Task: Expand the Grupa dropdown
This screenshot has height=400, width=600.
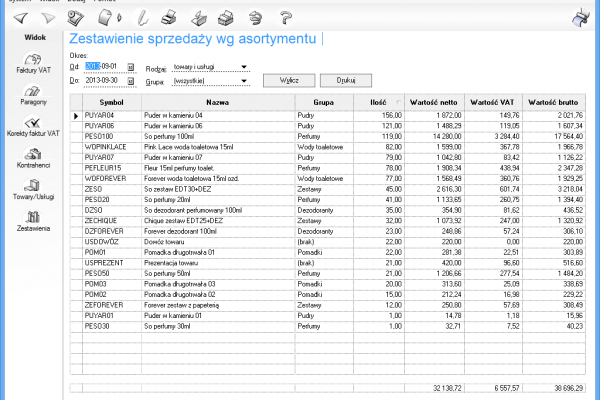Action: 244,80
